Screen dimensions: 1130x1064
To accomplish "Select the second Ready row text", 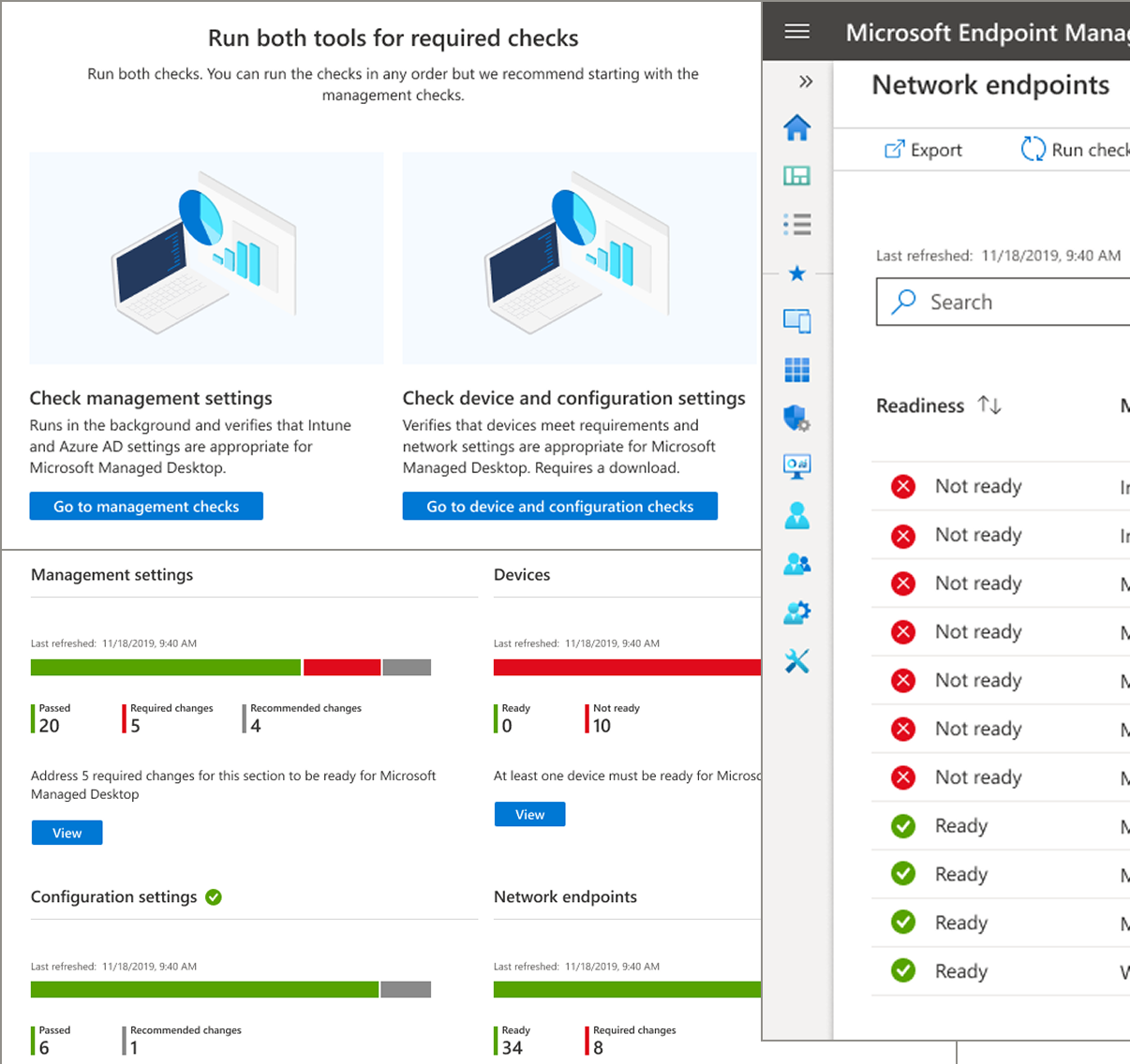I will pos(961,875).
